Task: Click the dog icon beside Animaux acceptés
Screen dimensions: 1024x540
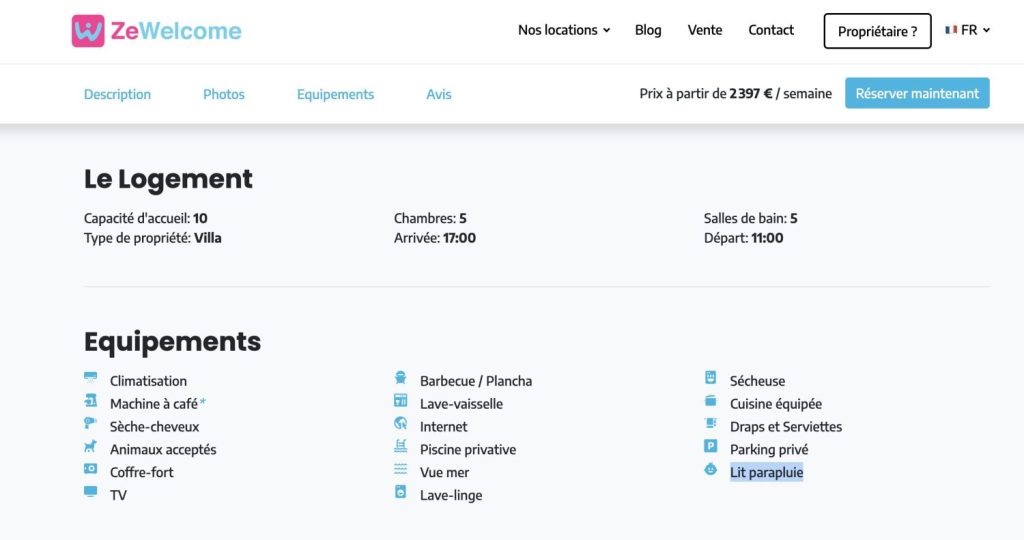Action: pyautogui.click(x=90, y=446)
